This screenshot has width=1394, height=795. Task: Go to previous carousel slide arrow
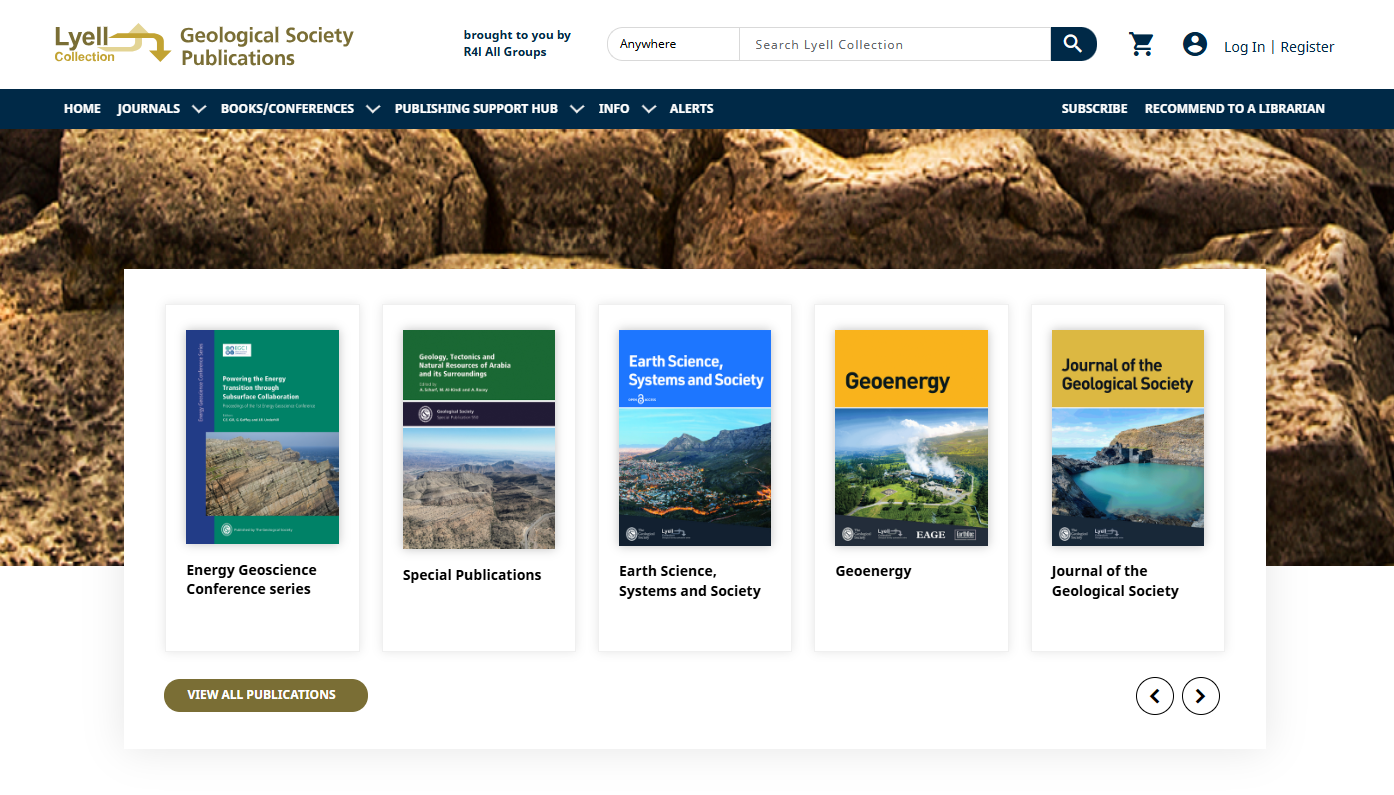(x=1155, y=696)
